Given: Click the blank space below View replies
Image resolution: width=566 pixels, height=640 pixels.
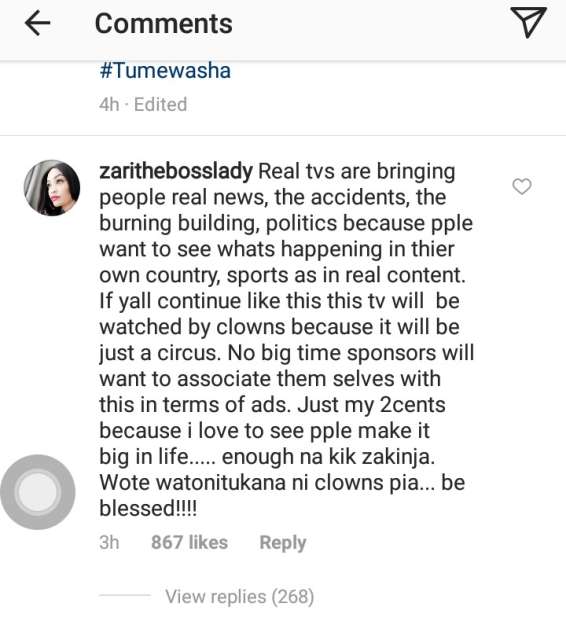Looking at the screenshot, I should coord(283,624).
